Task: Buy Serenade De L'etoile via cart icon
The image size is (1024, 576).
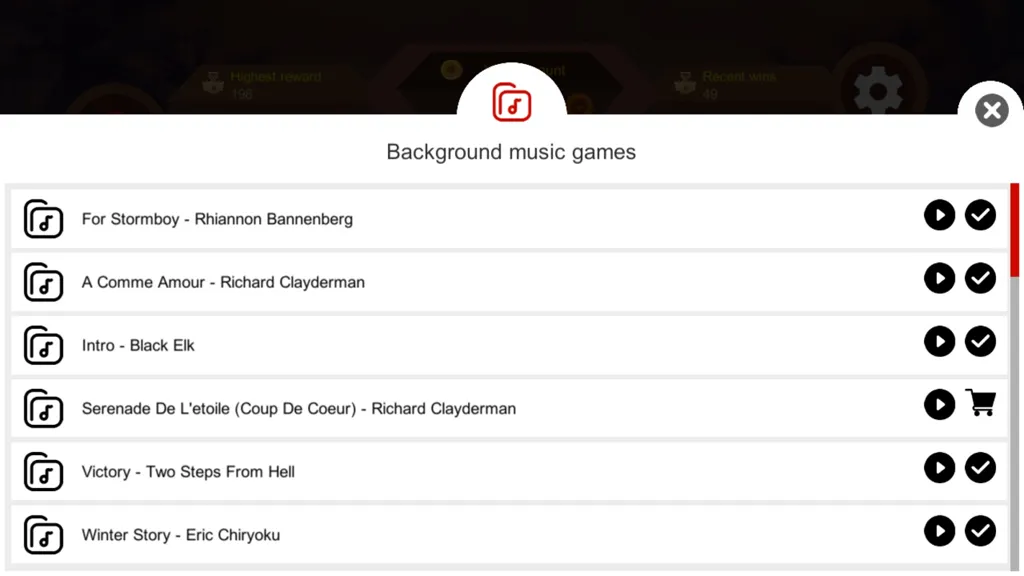Action: 980,403
